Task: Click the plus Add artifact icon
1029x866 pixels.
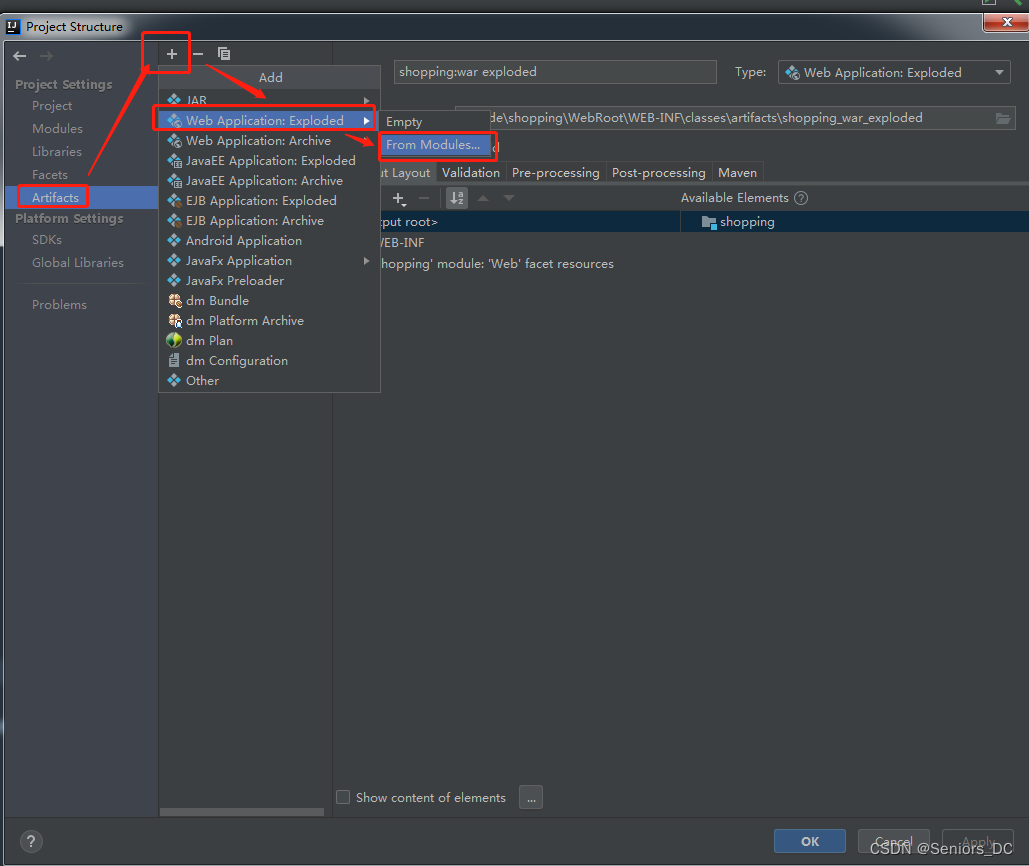Action: 172,54
